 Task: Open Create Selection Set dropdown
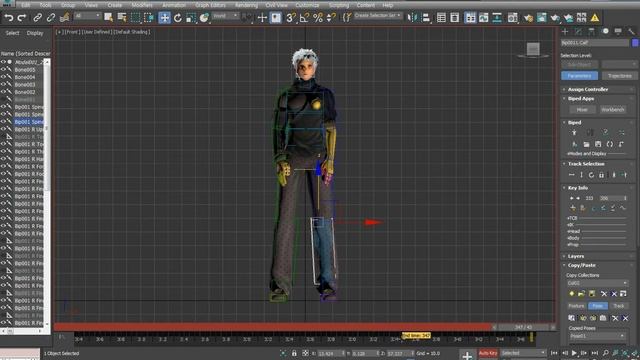pos(378,16)
